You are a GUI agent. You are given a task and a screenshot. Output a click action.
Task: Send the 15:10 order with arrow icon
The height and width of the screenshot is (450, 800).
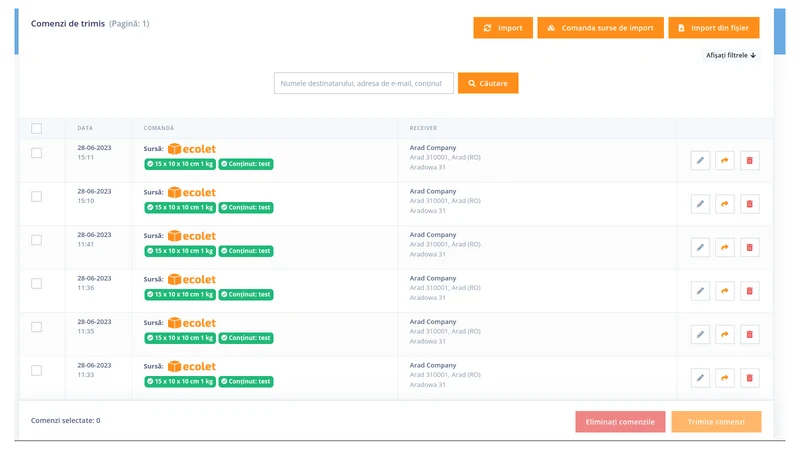pos(724,204)
